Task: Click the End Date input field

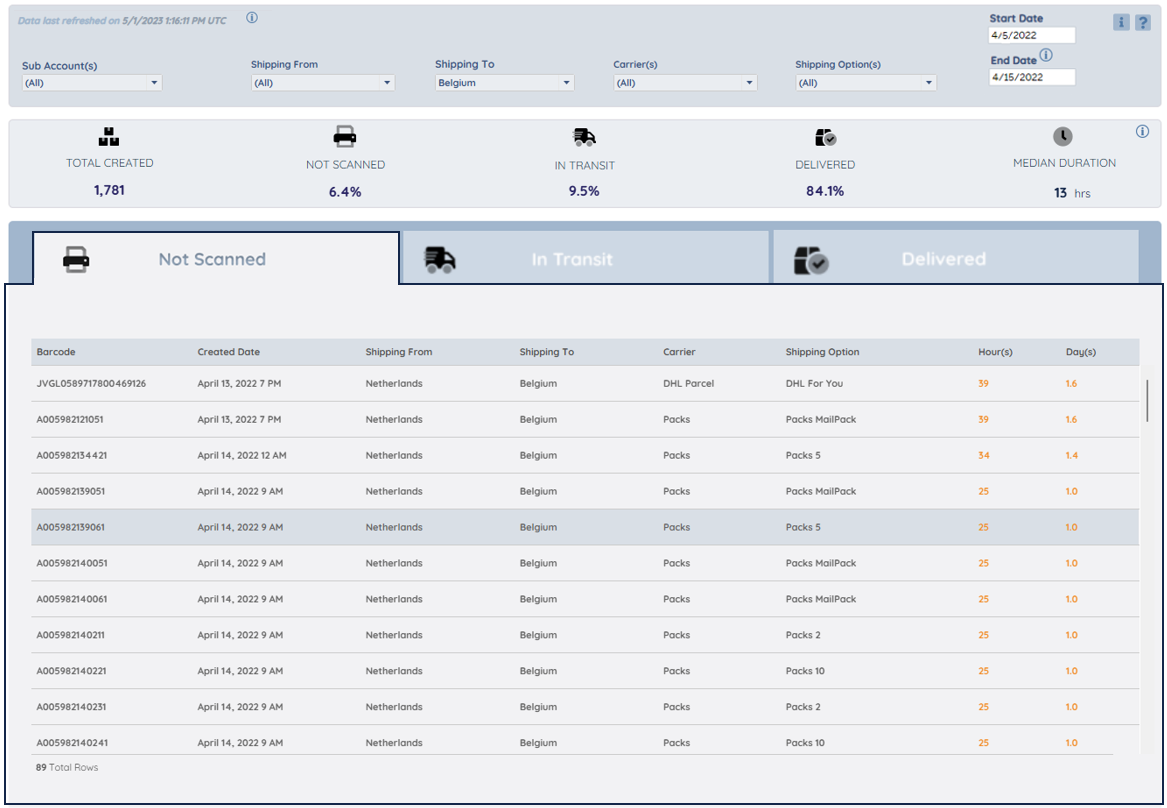Action: pos(1032,77)
